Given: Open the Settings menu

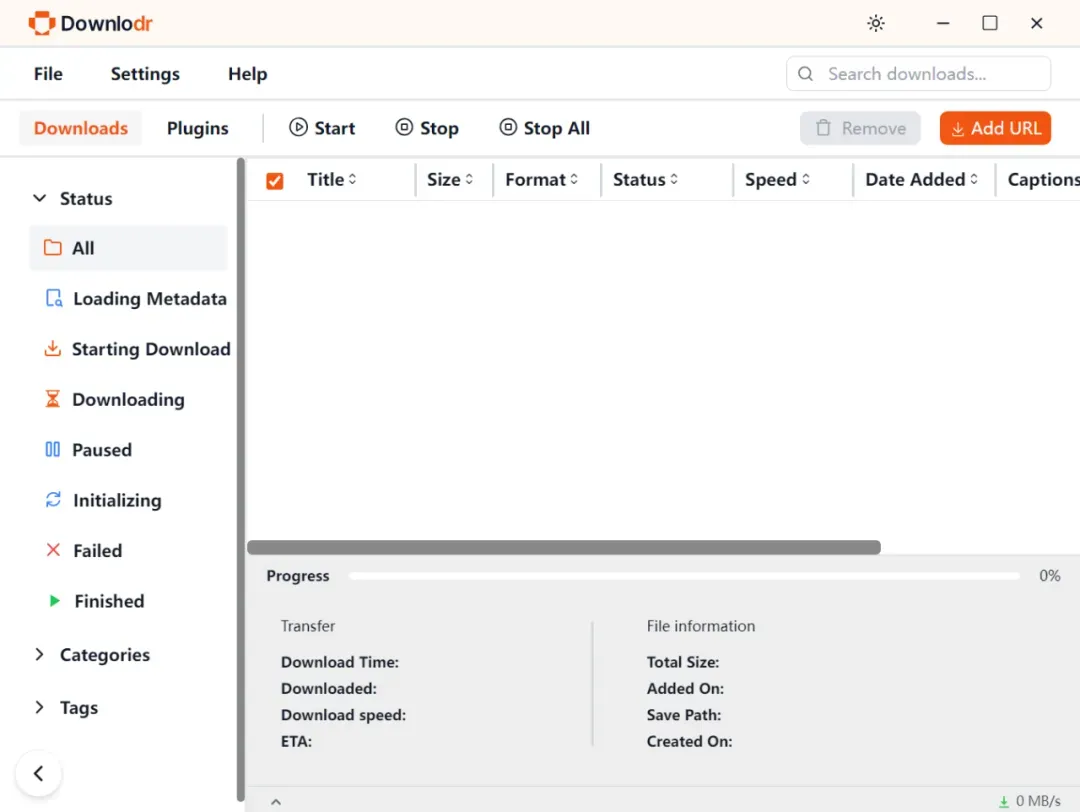Looking at the screenshot, I should click(145, 74).
